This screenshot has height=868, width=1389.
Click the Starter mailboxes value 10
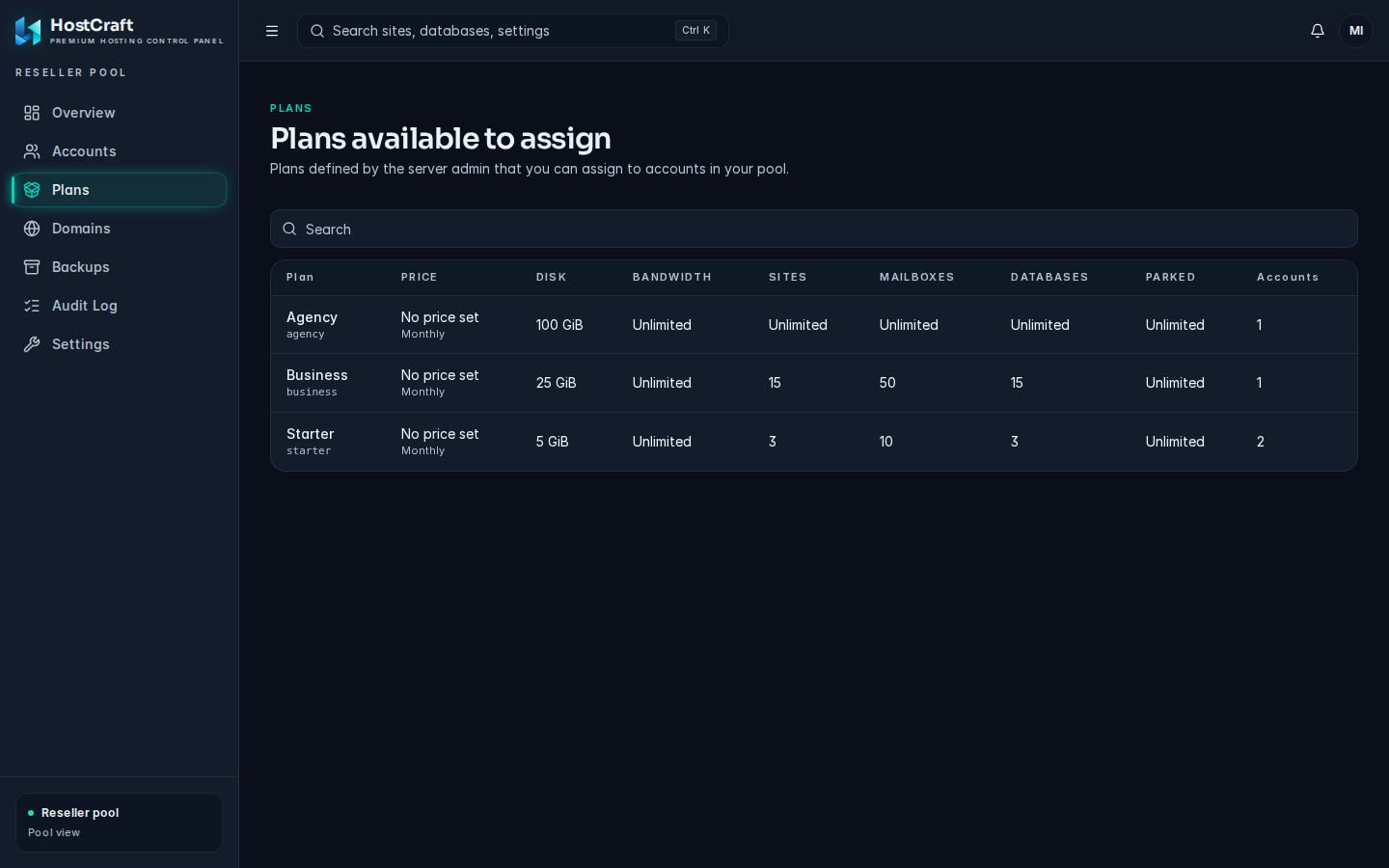pos(886,442)
